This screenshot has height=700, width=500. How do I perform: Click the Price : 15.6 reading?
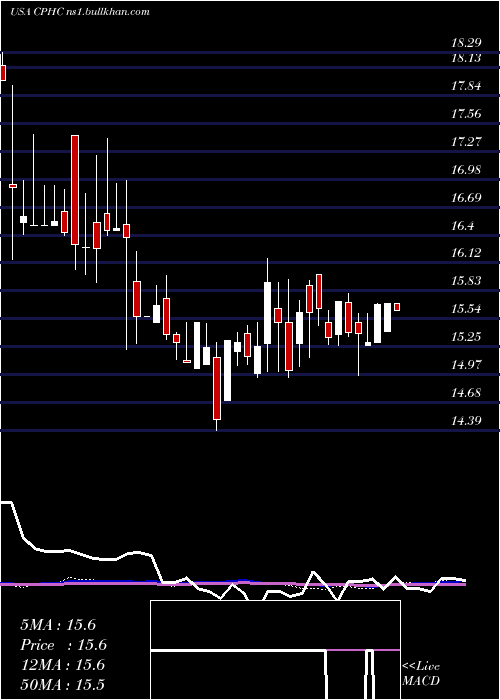[63, 645]
